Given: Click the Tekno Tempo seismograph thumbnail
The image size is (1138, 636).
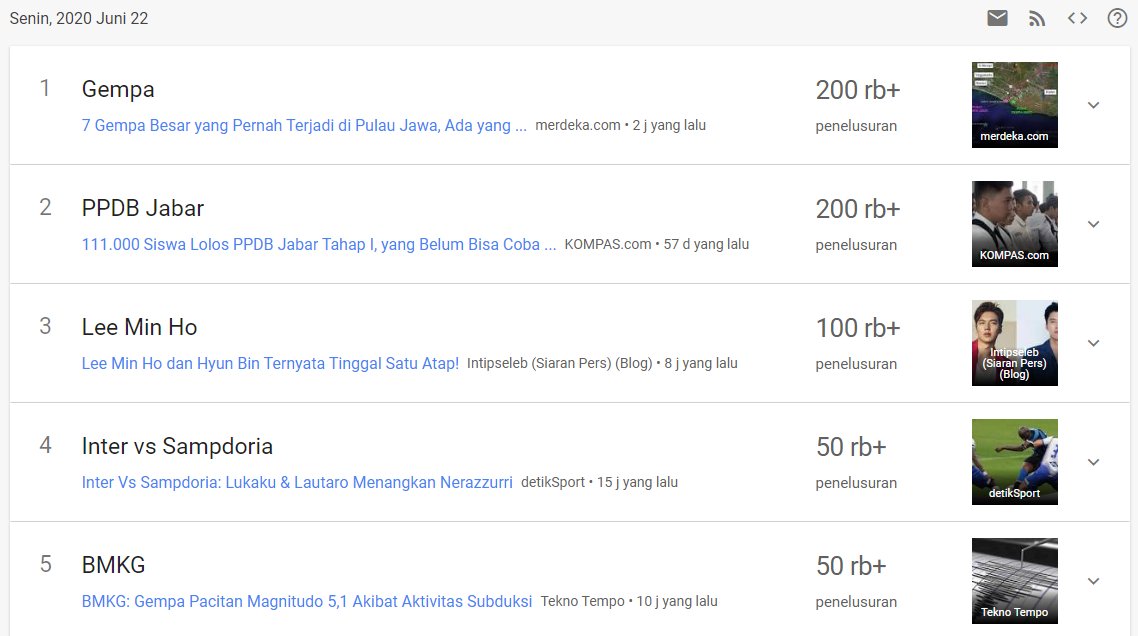Looking at the screenshot, I should tap(1015, 582).
